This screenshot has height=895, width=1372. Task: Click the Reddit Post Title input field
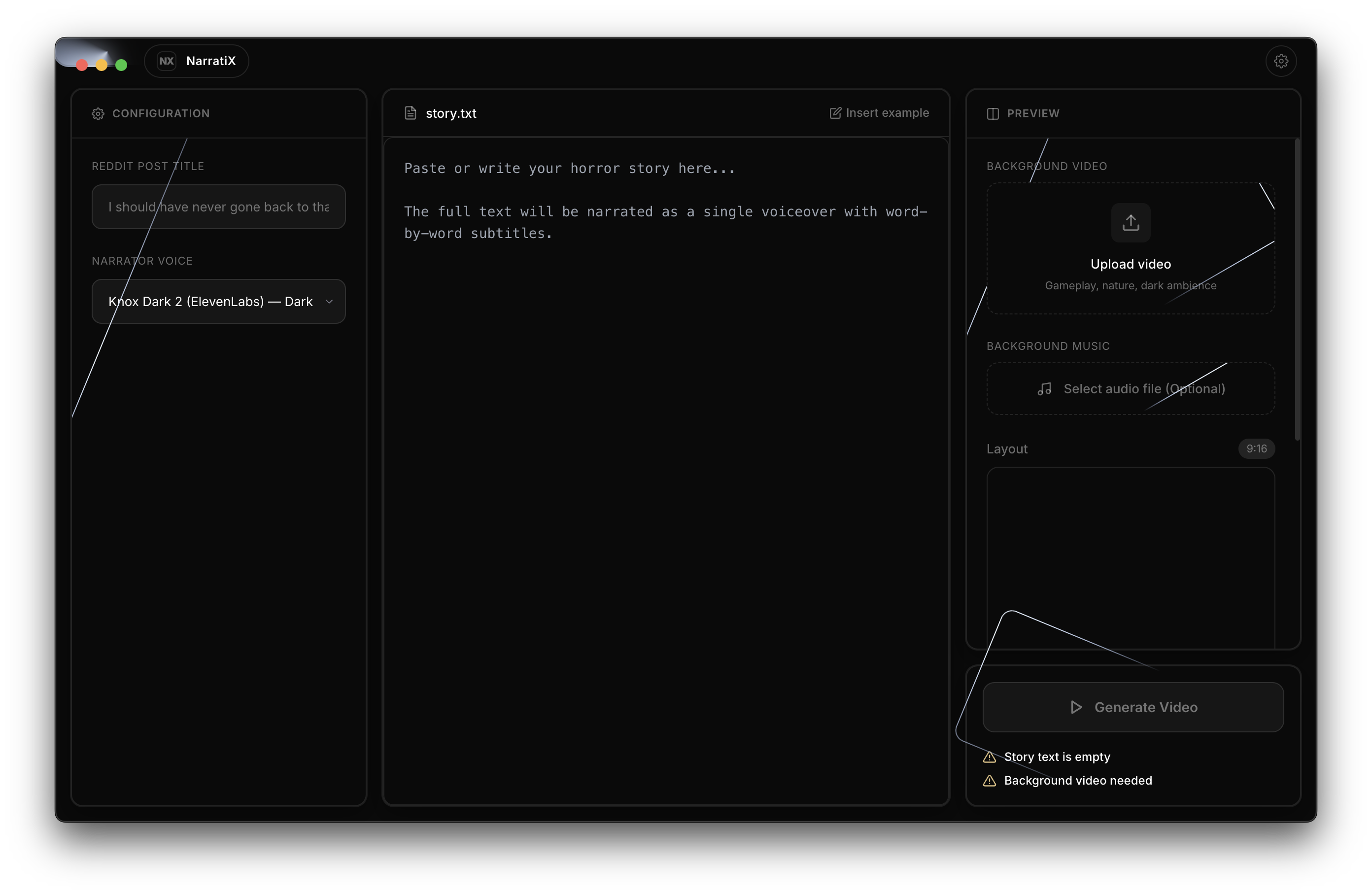click(218, 207)
